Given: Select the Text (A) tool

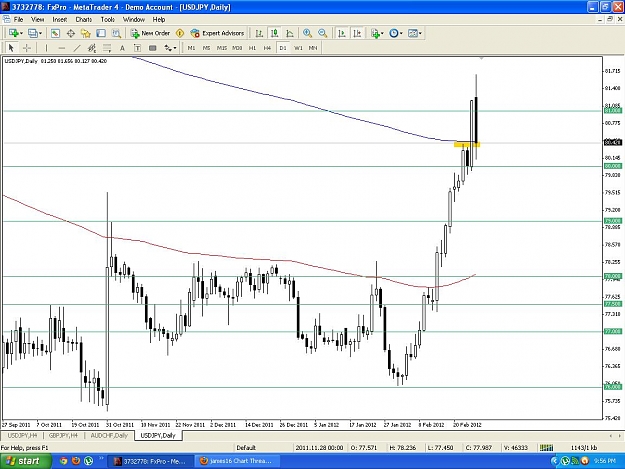Looking at the screenshot, I should 122,48.
